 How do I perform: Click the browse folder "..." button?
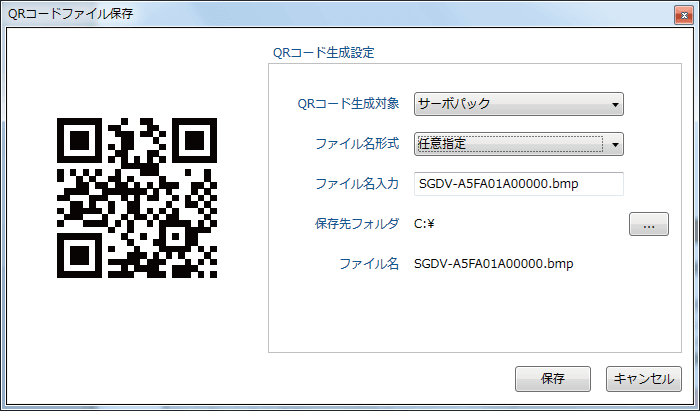pyautogui.click(x=649, y=225)
